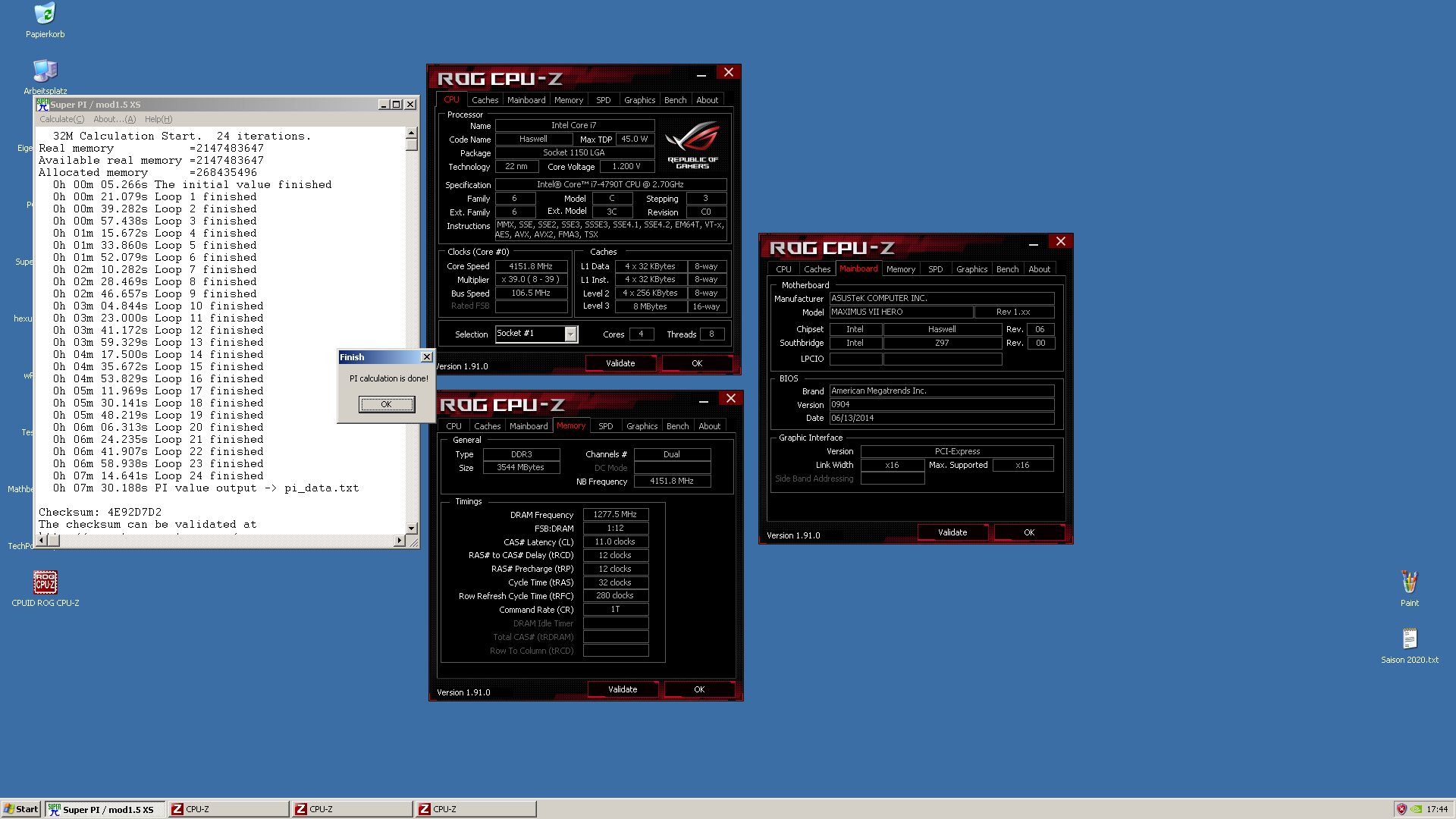Select the first CPU-Z taskbar button
This screenshot has height=819, width=1456.
(x=228, y=809)
